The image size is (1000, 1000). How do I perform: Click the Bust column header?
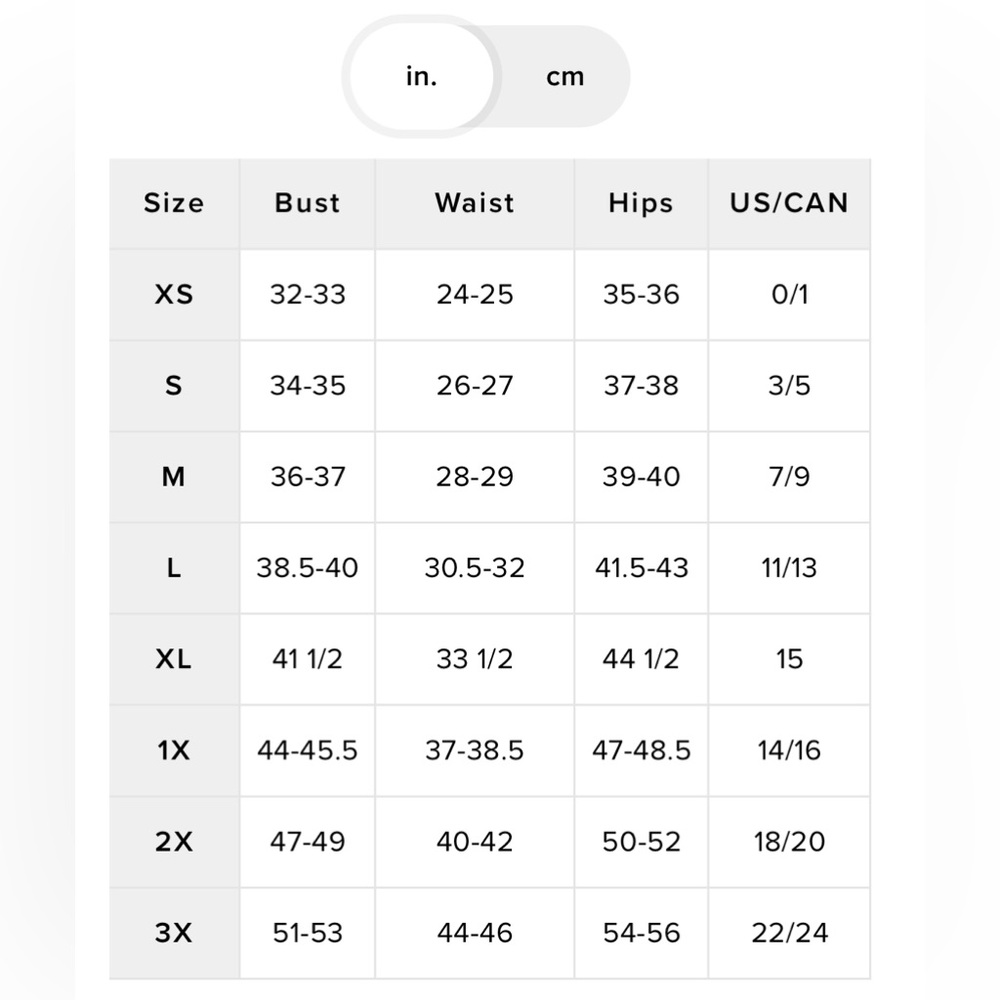click(x=307, y=203)
